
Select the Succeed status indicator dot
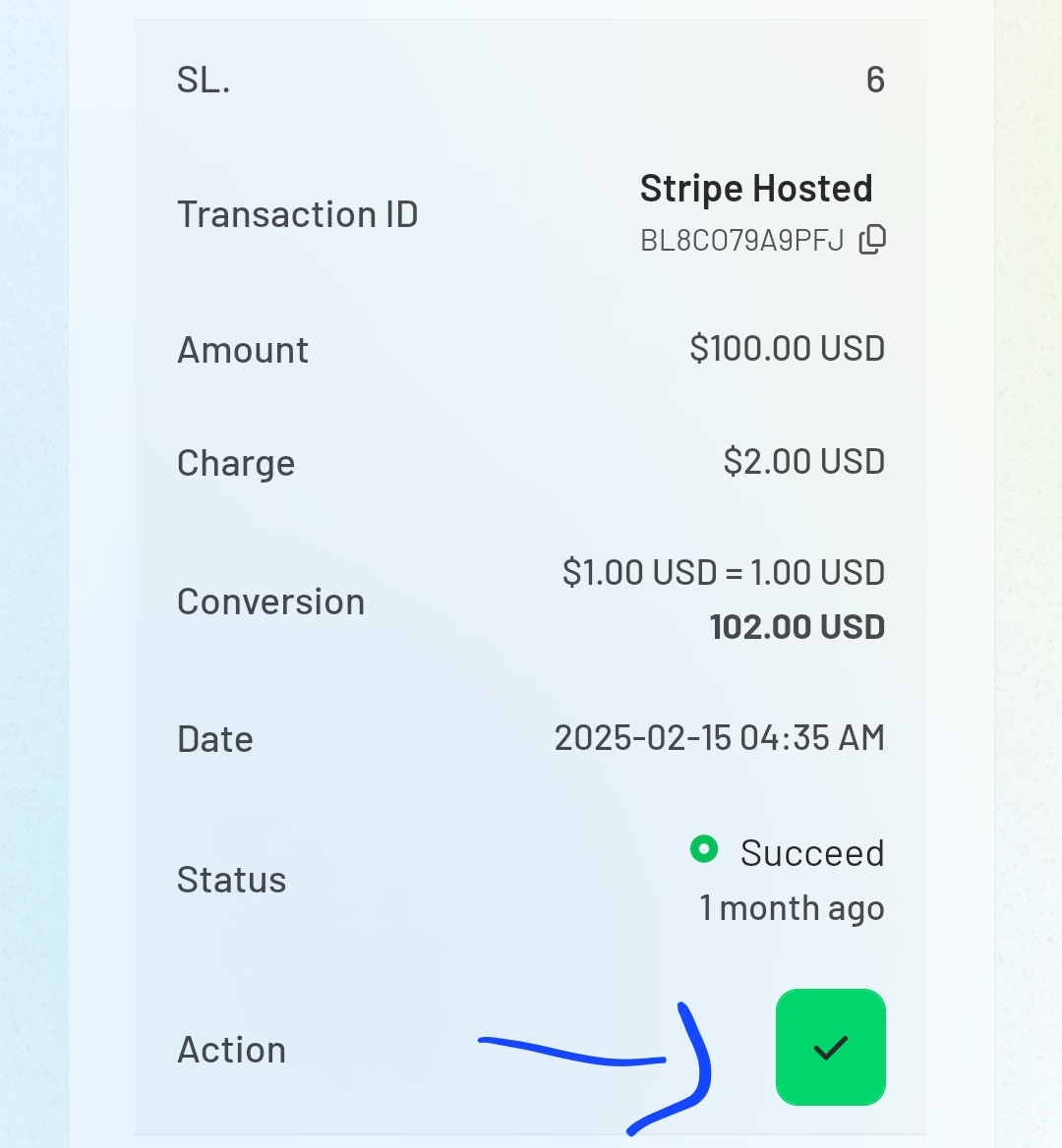pos(704,849)
